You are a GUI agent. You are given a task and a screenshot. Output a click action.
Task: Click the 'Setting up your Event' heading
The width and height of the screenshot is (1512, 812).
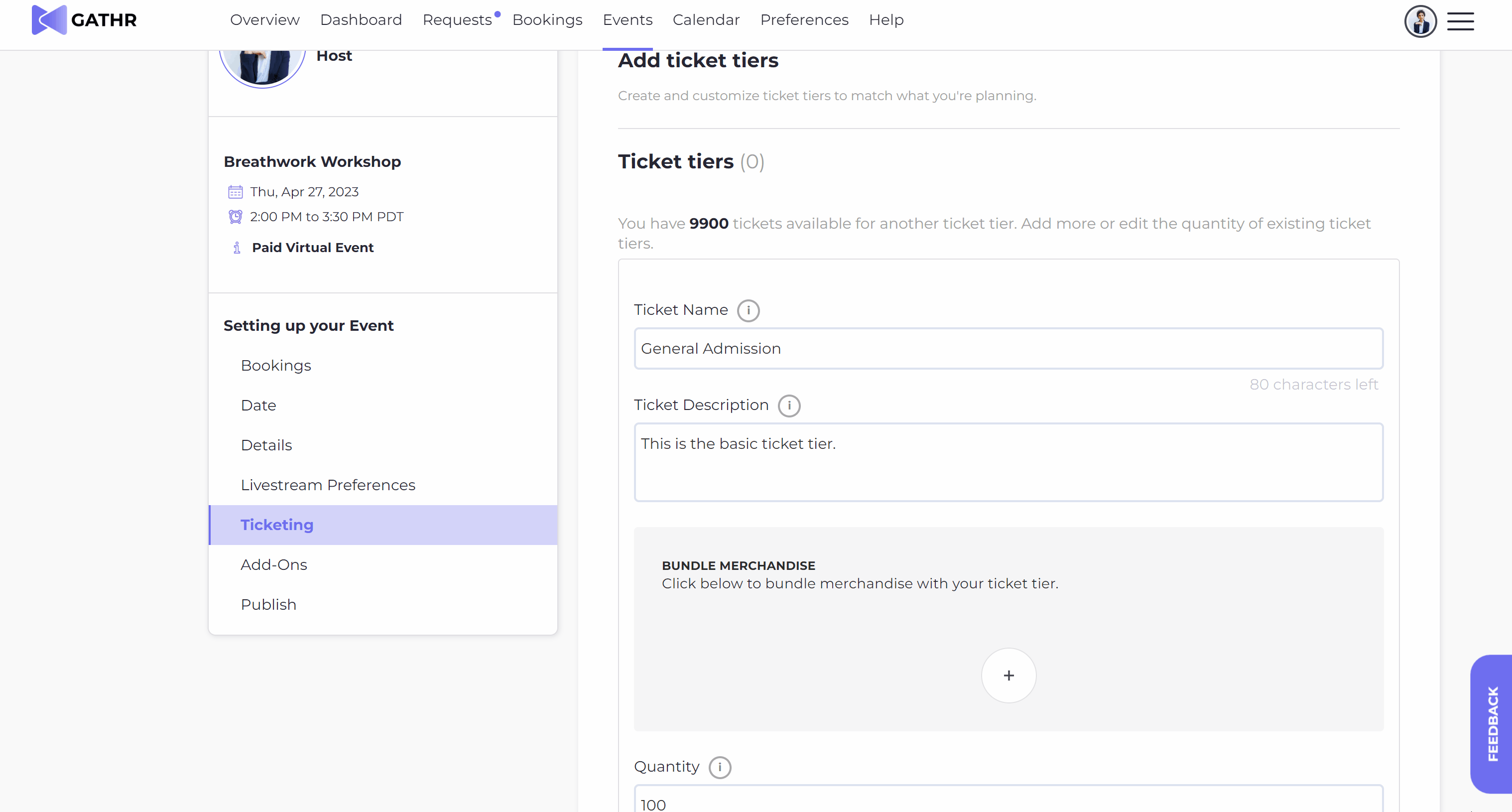[x=309, y=326]
